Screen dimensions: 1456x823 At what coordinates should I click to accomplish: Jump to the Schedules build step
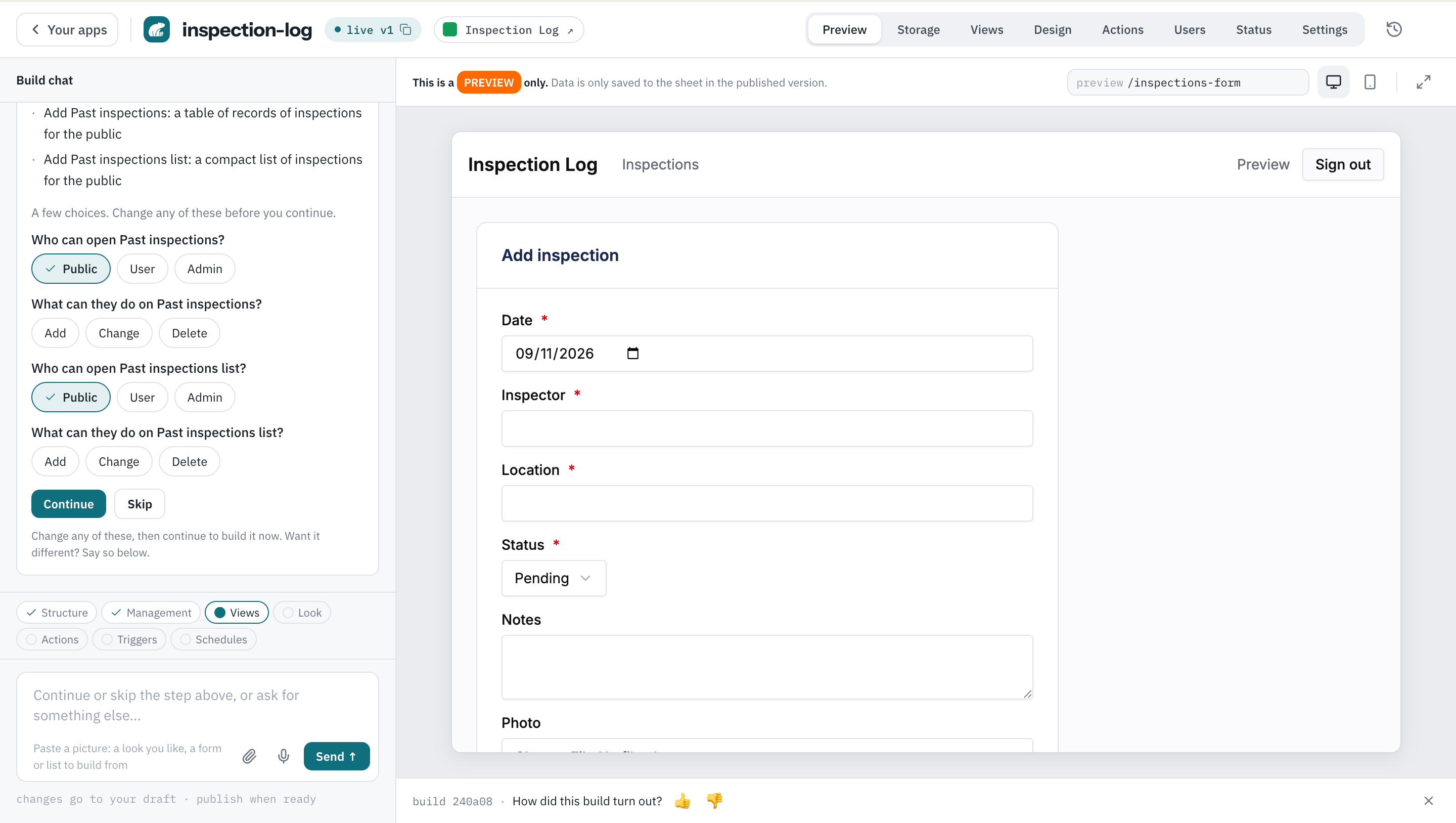(x=213, y=640)
